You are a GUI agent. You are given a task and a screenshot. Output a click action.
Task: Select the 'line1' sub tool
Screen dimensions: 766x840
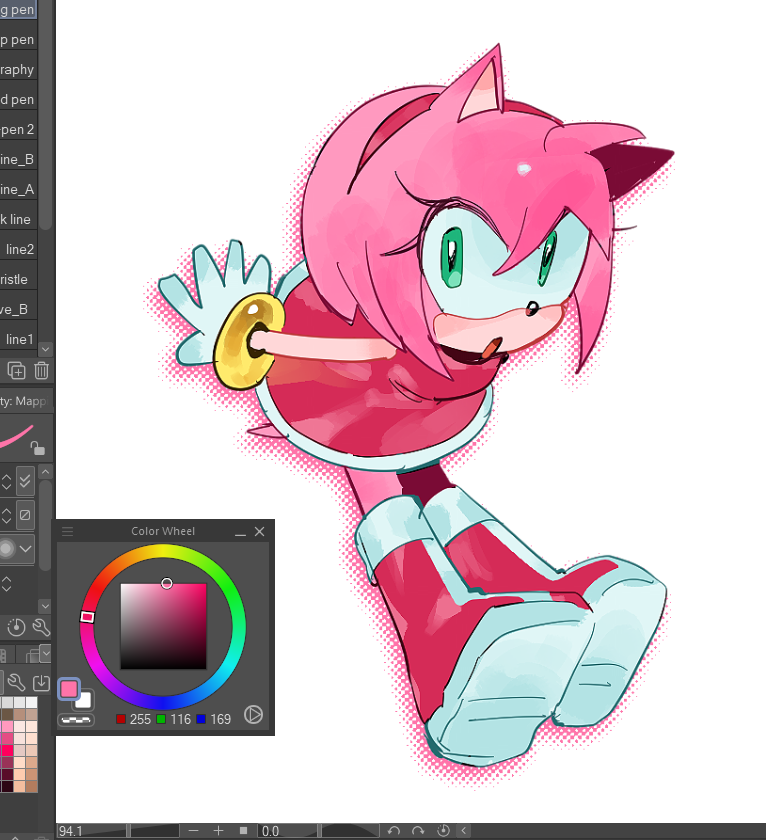[18, 339]
